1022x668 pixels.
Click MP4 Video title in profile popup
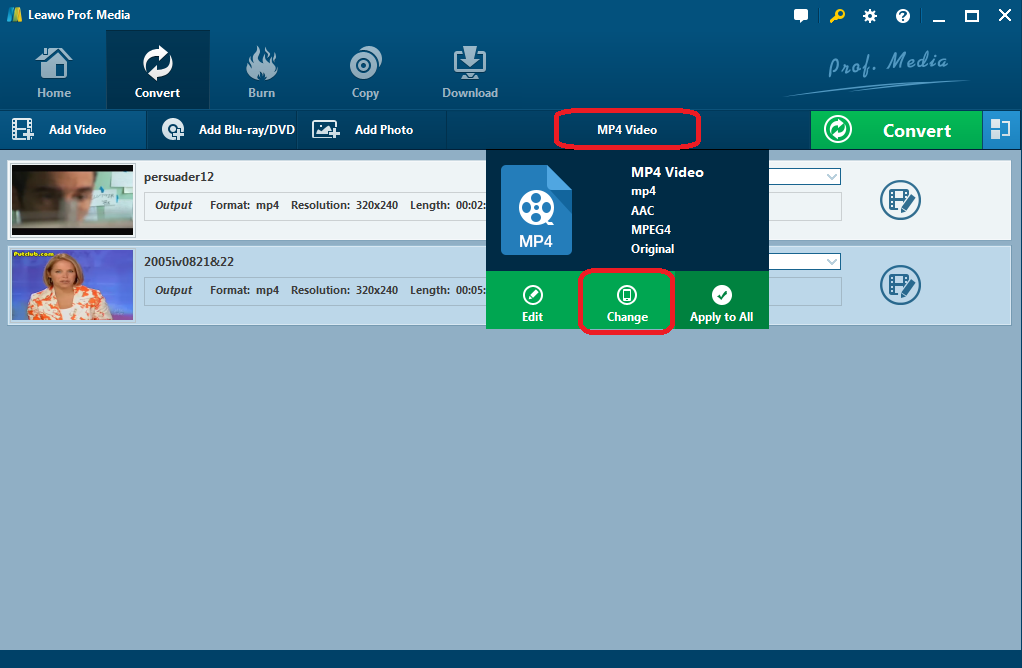667,172
